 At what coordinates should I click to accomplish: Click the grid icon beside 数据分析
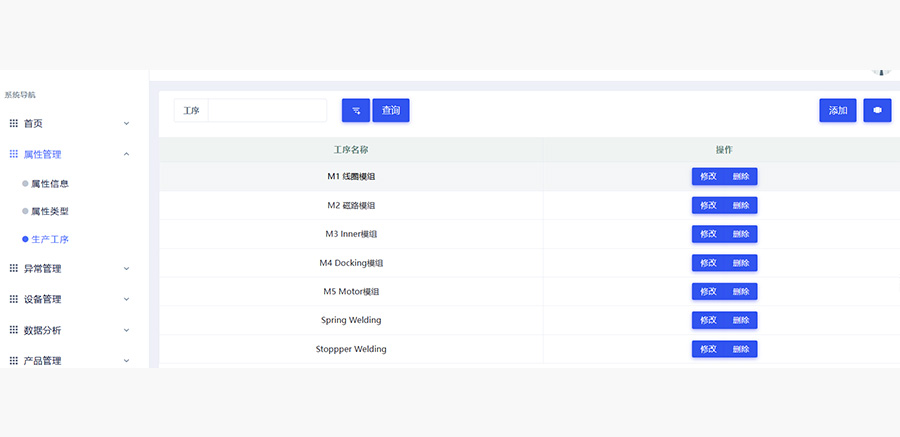[x=14, y=329]
